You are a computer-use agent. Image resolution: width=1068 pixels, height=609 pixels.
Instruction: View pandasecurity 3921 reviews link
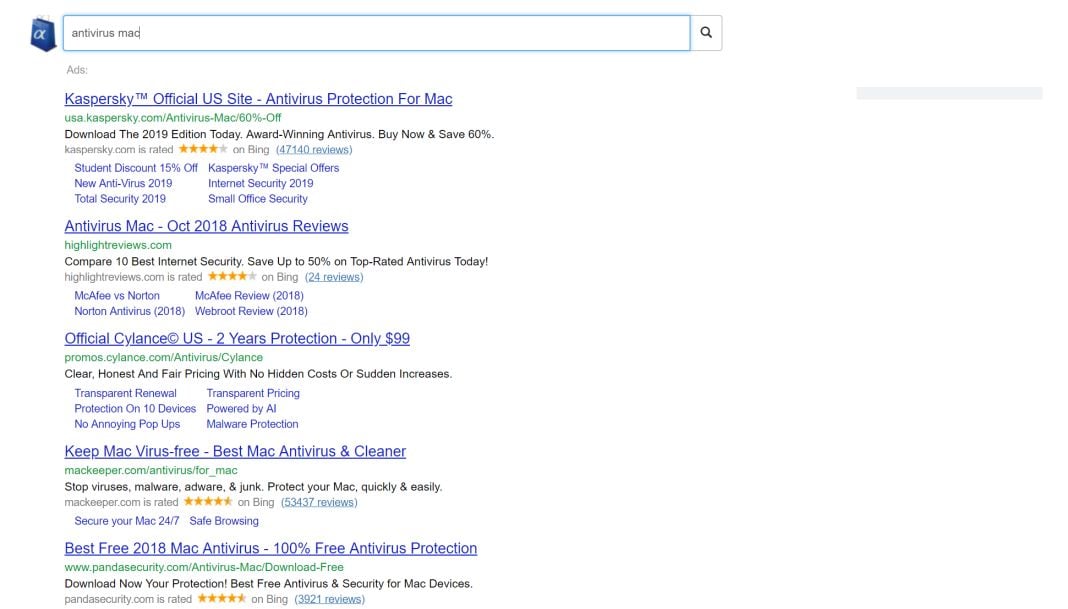330,599
